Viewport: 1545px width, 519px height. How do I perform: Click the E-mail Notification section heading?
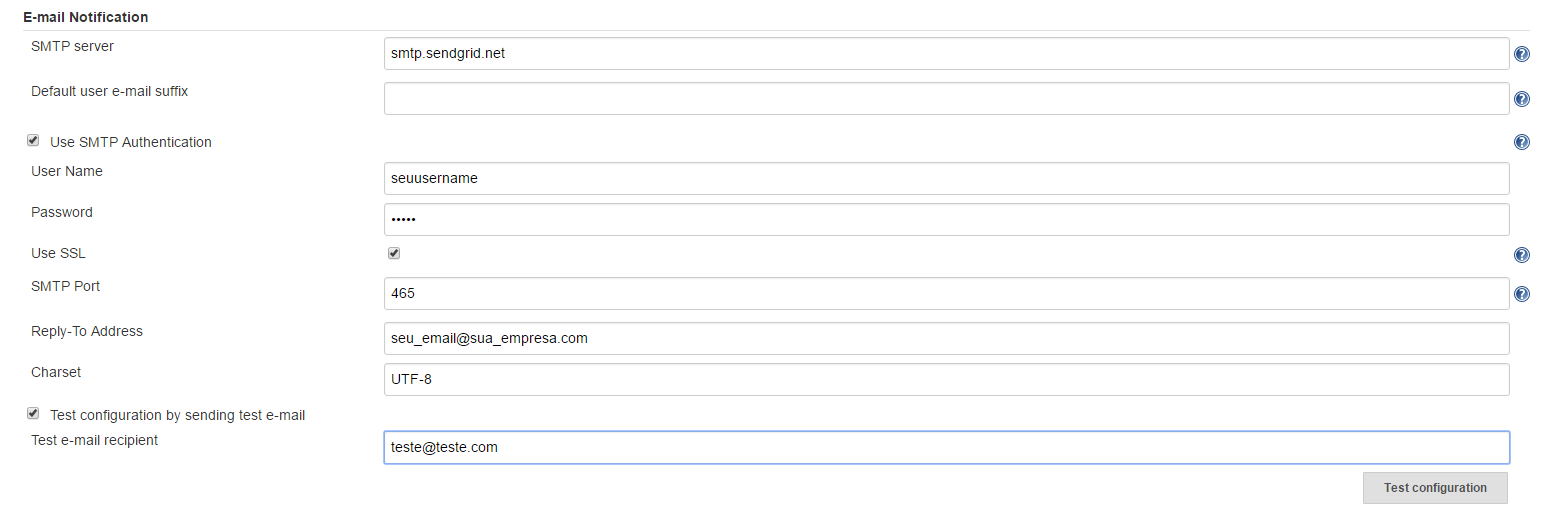point(85,17)
